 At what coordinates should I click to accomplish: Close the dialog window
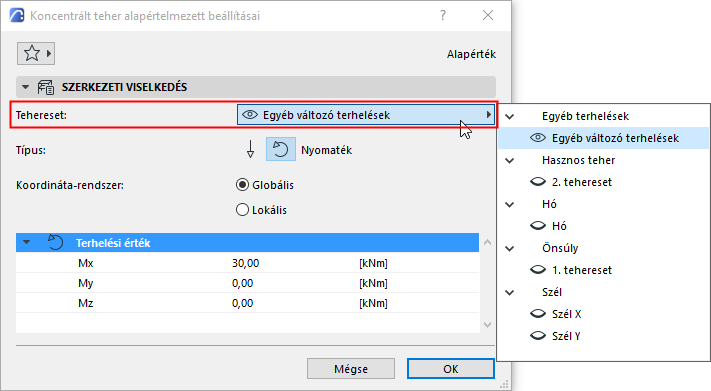(x=488, y=15)
